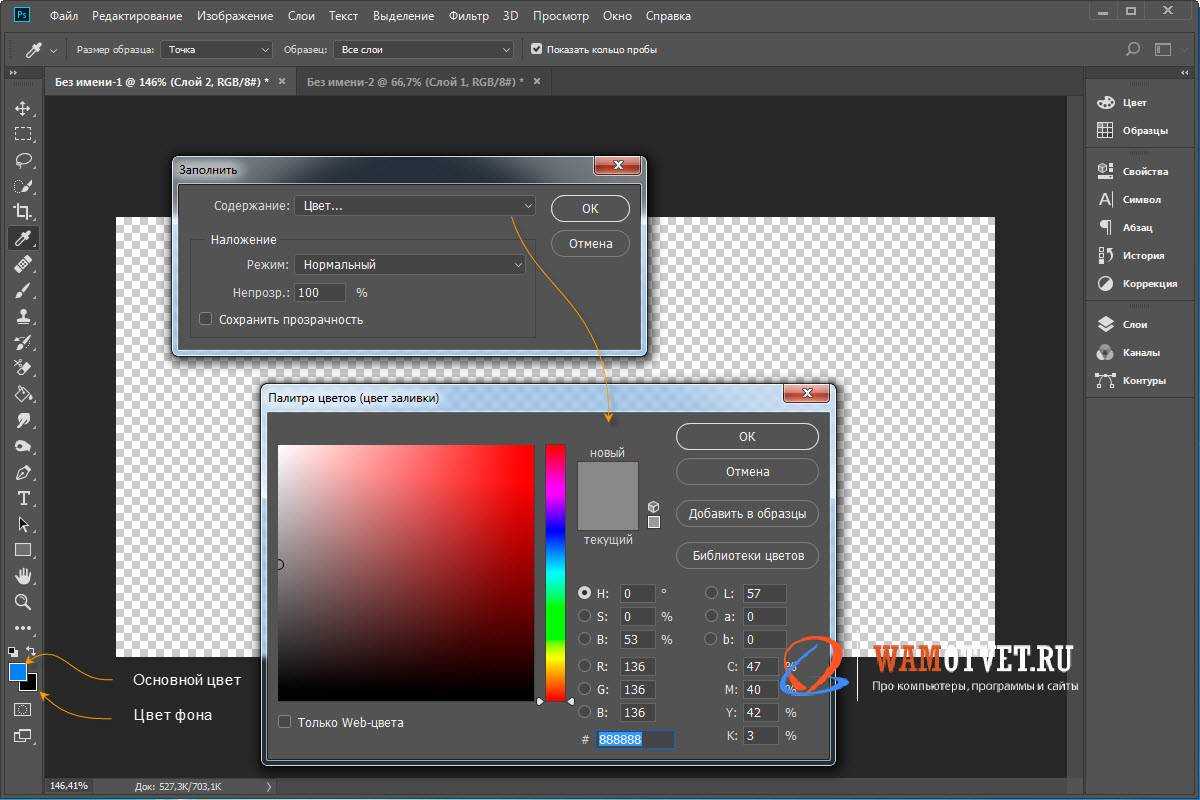Select the L lightness radio button
Viewport: 1200px width, 800px height.
point(712,593)
